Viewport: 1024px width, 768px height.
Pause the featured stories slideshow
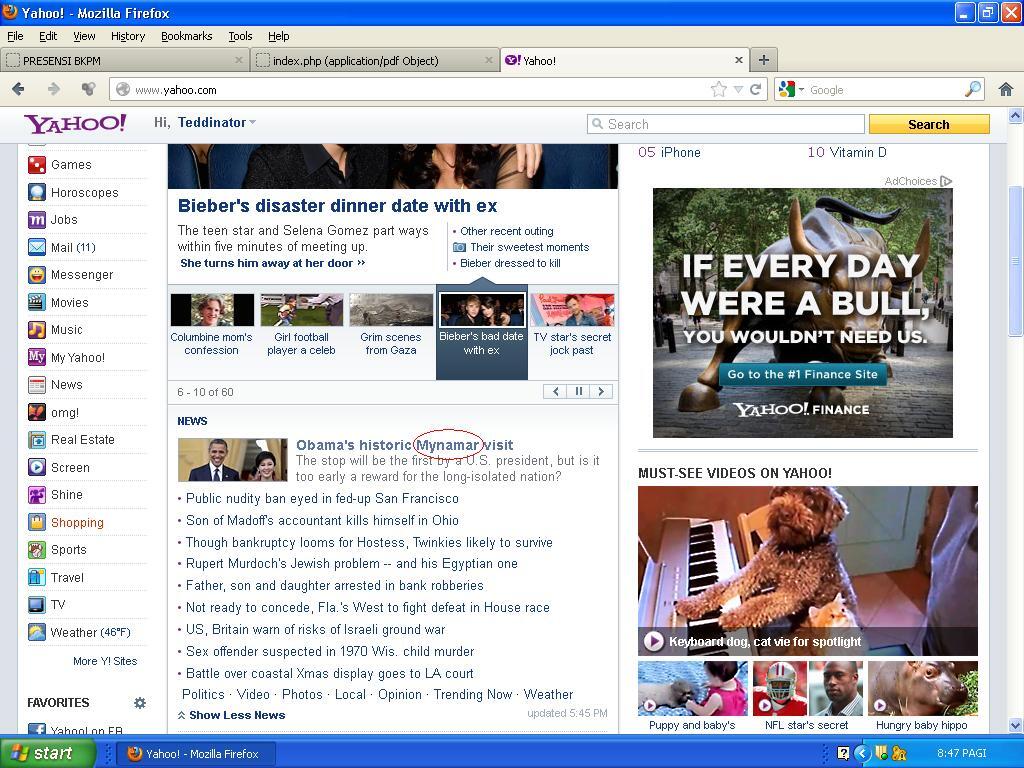(x=578, y=391)
